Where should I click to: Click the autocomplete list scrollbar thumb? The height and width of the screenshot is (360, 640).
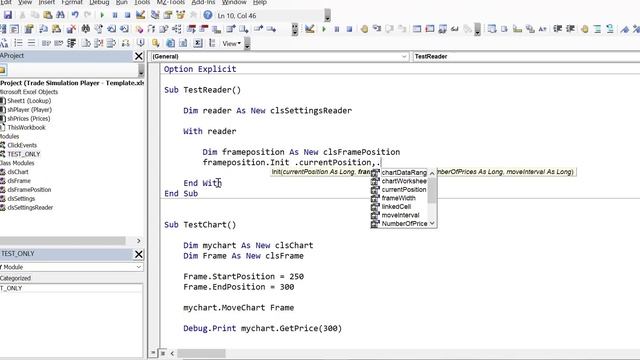(432, 190)
